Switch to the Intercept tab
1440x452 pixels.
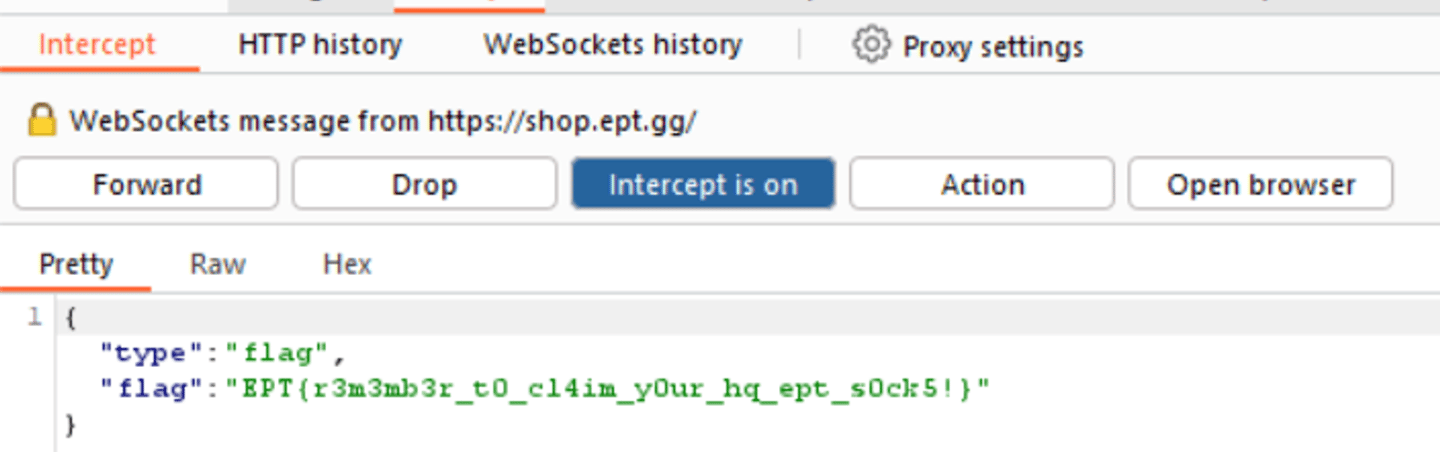[x=97, y=45]
